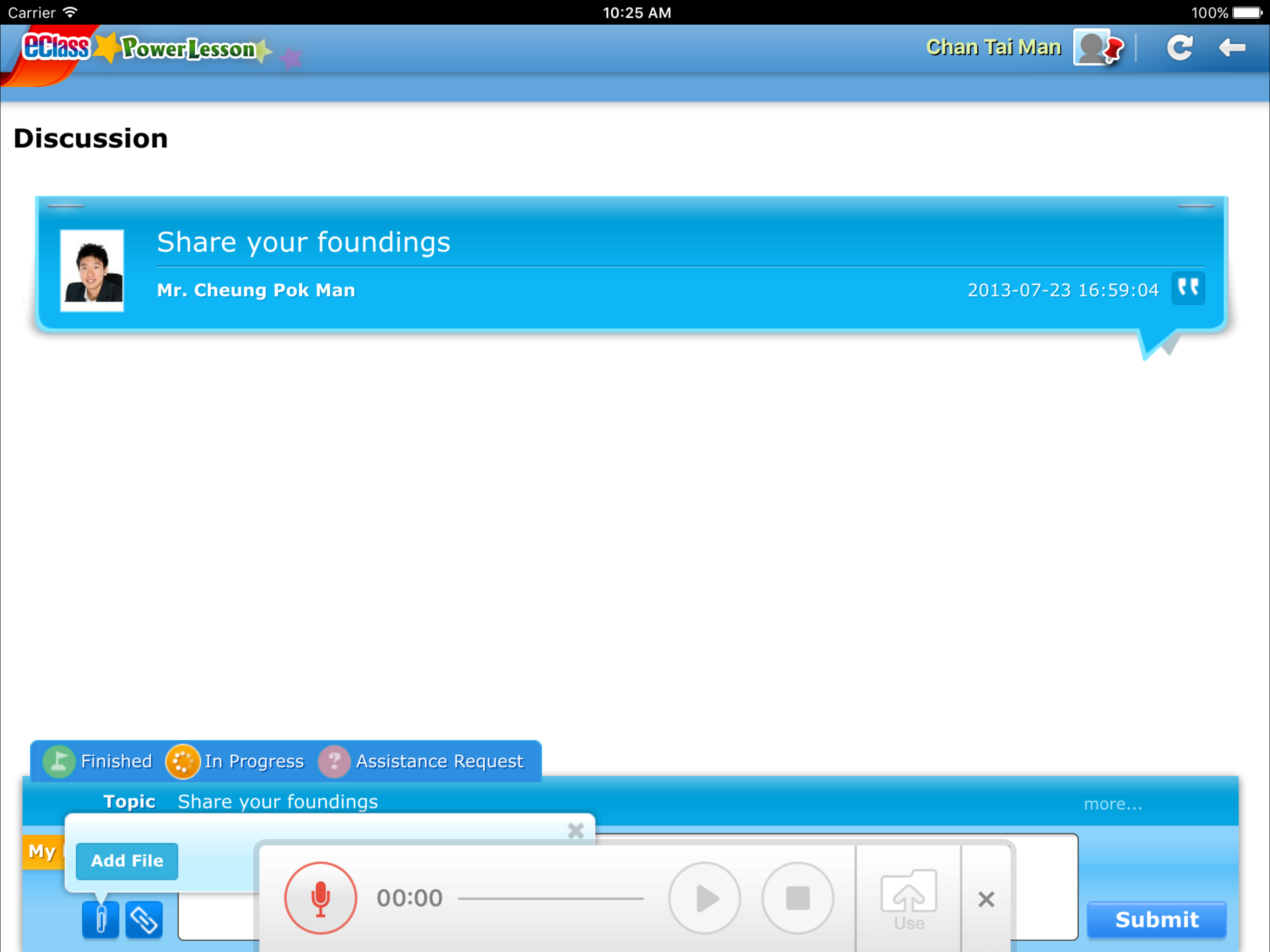Click the link attachment icon
The height and width of the screenshot is (952, 1270).
click(x=144, y=920)
